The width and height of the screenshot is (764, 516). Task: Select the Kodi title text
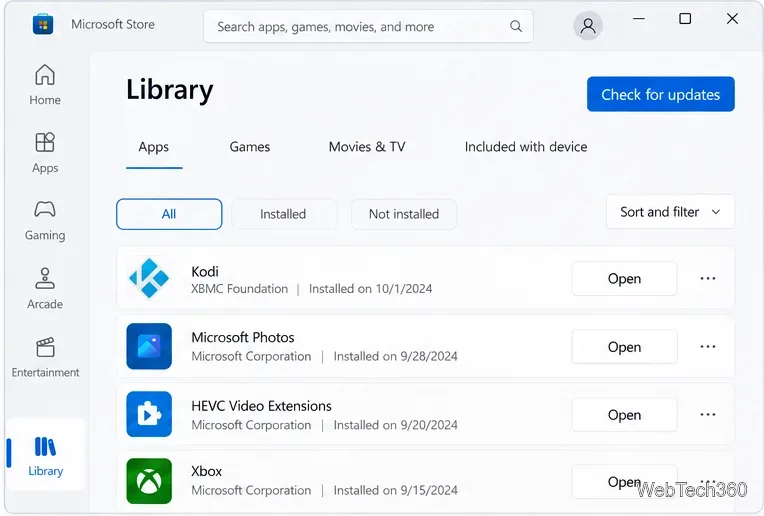pyautogui.click(x=205, y=271)
